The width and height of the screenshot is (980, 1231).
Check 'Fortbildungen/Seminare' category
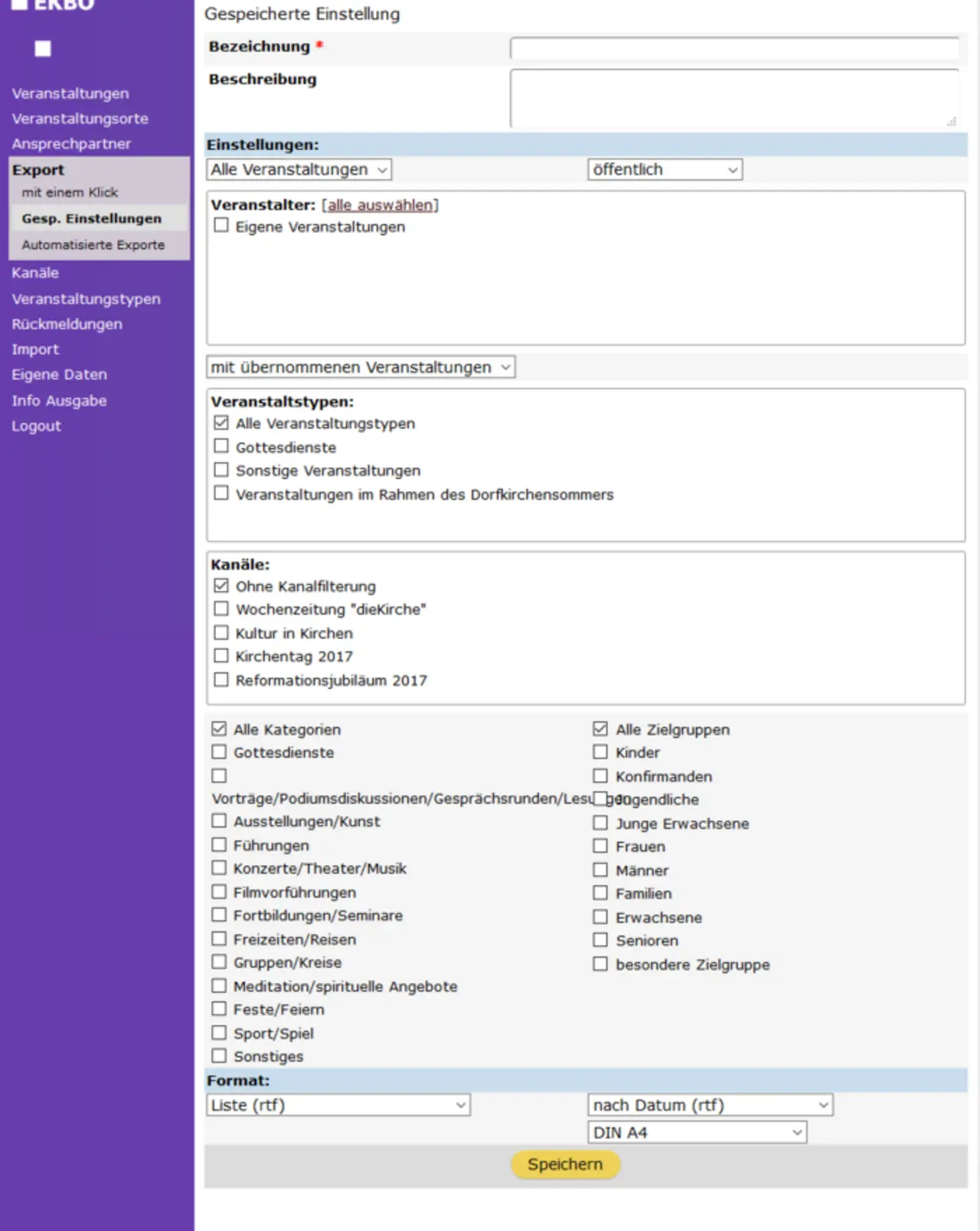tap(219, 915)
